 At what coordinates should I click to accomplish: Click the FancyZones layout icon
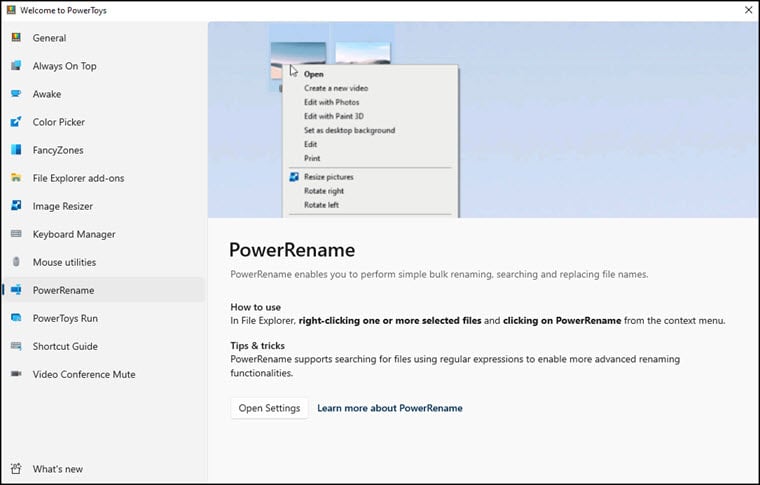[x=16, y=150]
